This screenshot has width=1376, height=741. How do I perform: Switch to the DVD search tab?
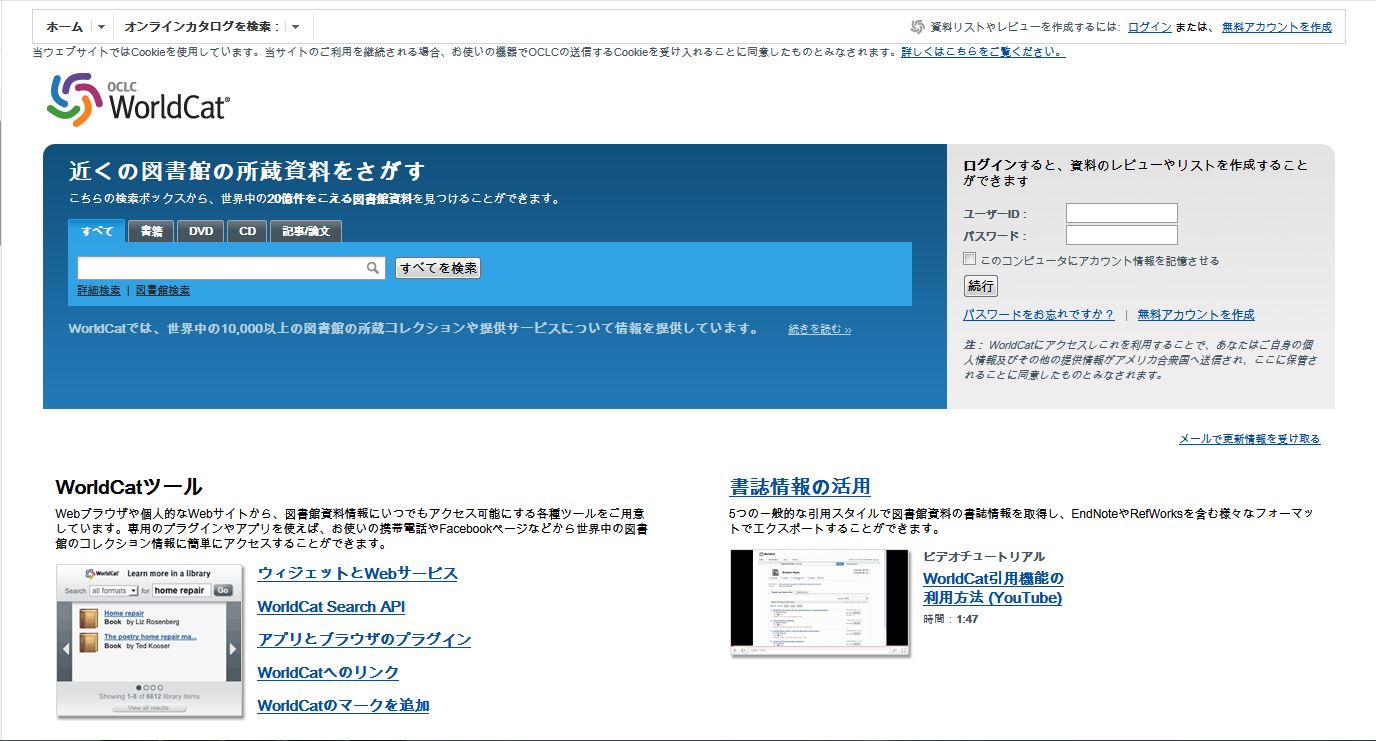(x=201, y=232)
